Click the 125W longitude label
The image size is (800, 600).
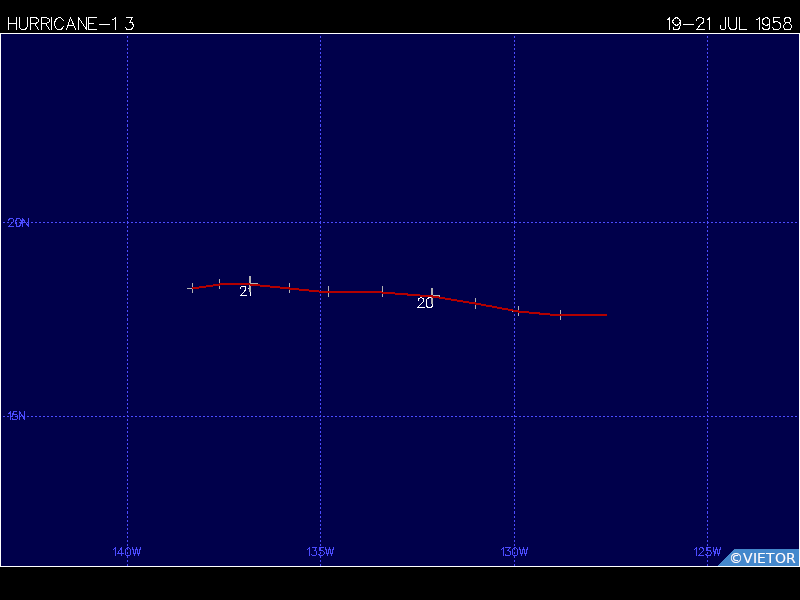pyautogui.click(x=707, y=552)
